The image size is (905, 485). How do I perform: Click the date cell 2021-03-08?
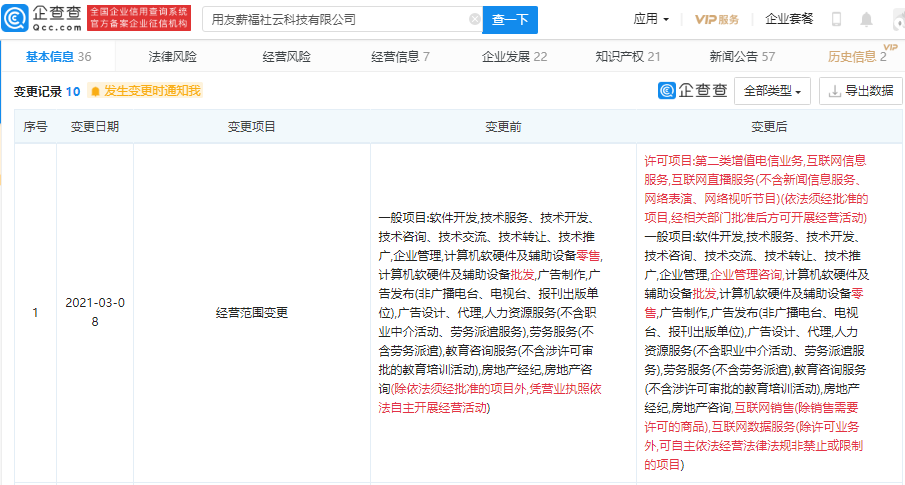tap(95, 312)
